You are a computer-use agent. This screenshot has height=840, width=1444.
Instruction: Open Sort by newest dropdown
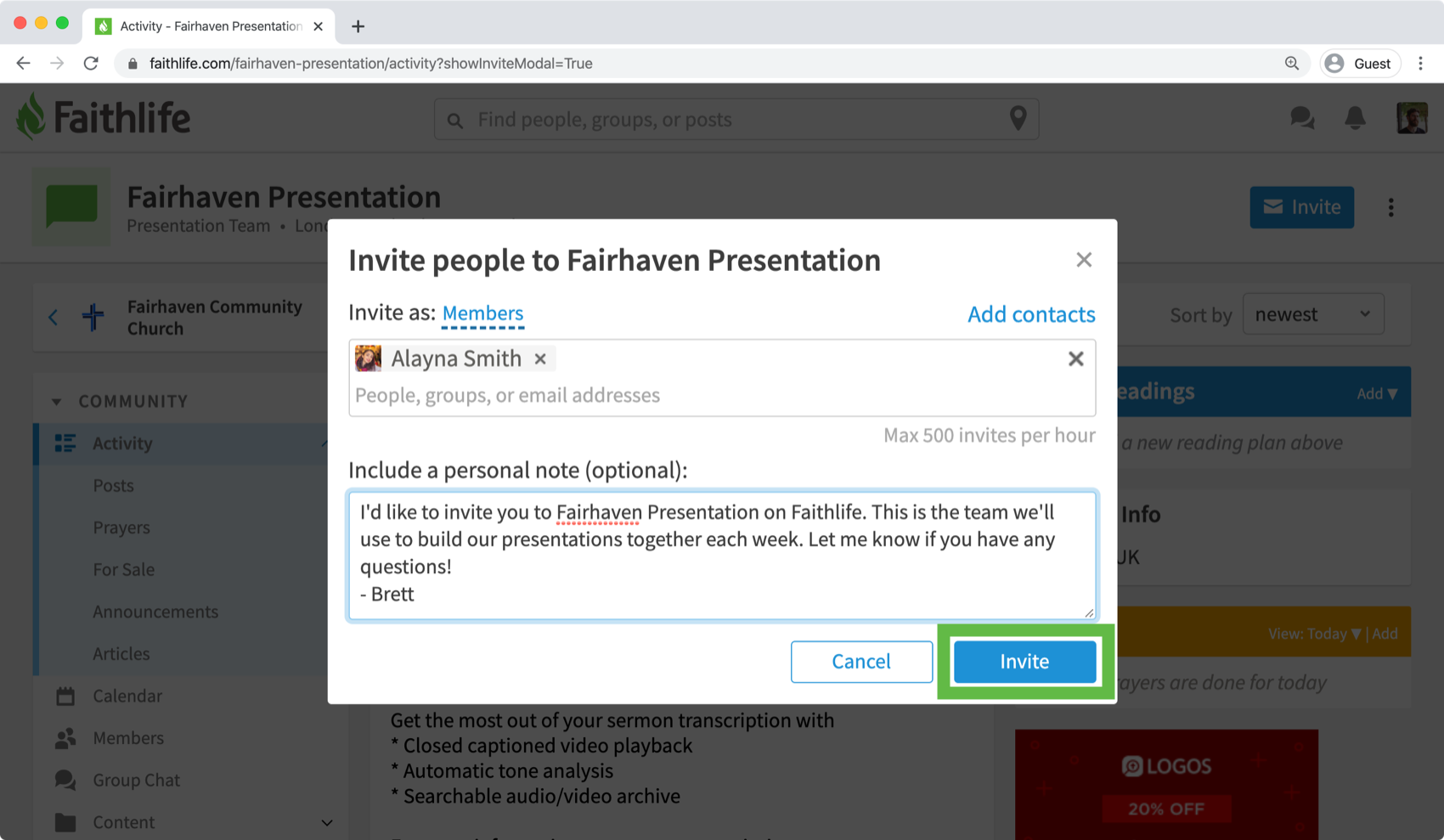click(x=1313, y=314)
